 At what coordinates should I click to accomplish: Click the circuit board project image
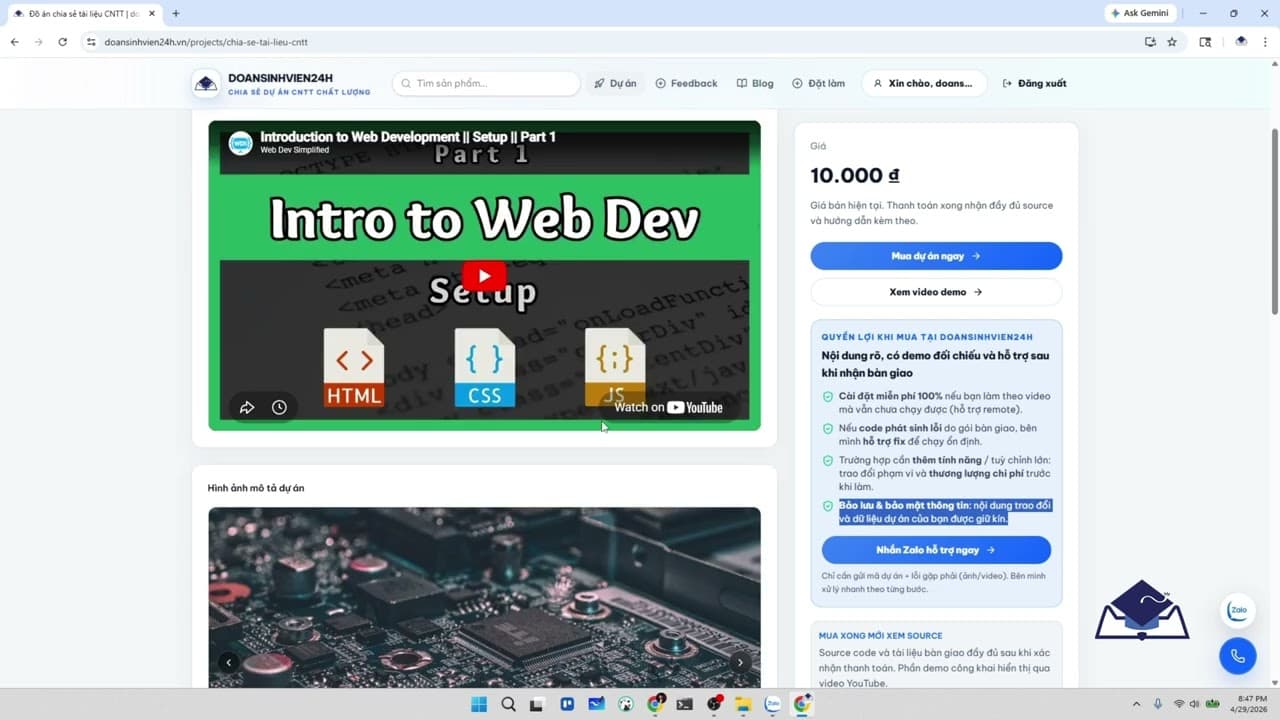point(484,597)
